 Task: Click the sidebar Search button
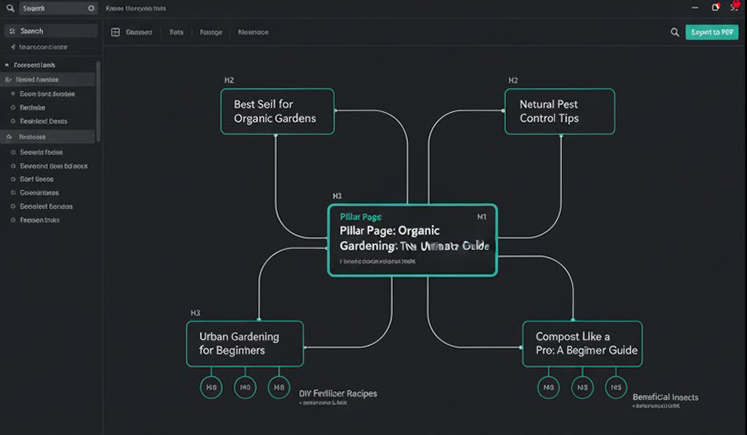point(51,31)
